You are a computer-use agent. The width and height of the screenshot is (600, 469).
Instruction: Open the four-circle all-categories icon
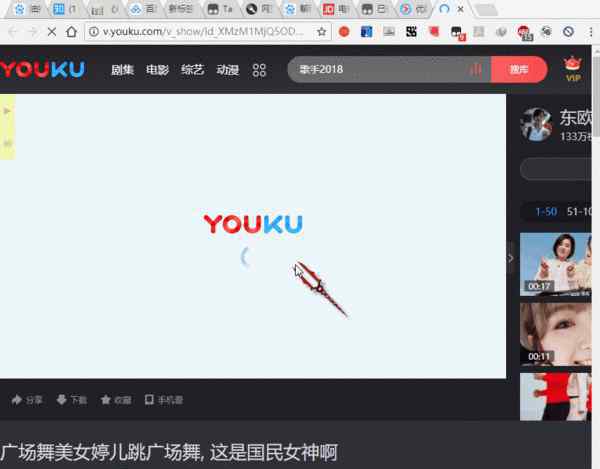coord(259,70)
